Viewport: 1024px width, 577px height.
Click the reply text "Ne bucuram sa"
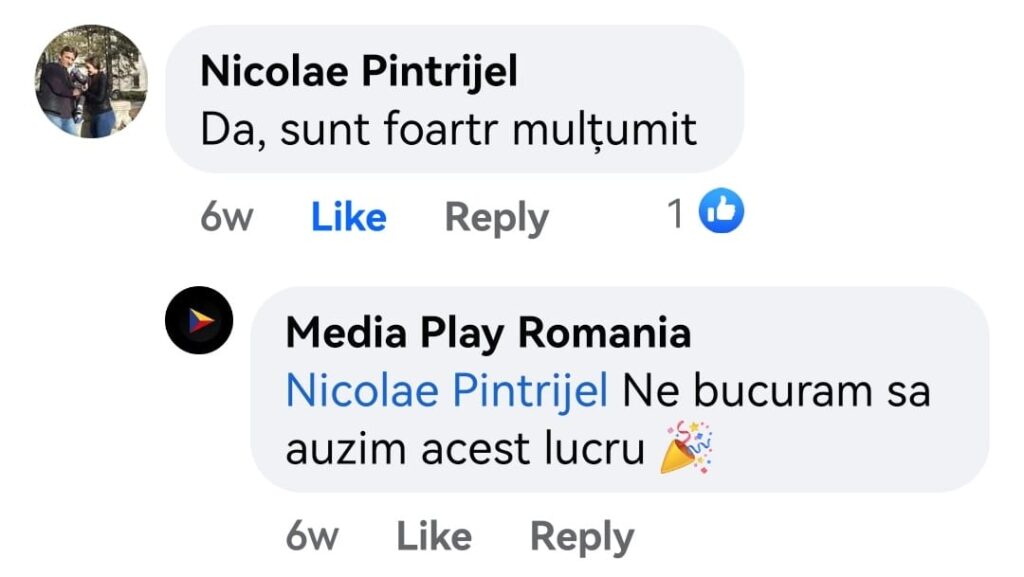[776, 391]
